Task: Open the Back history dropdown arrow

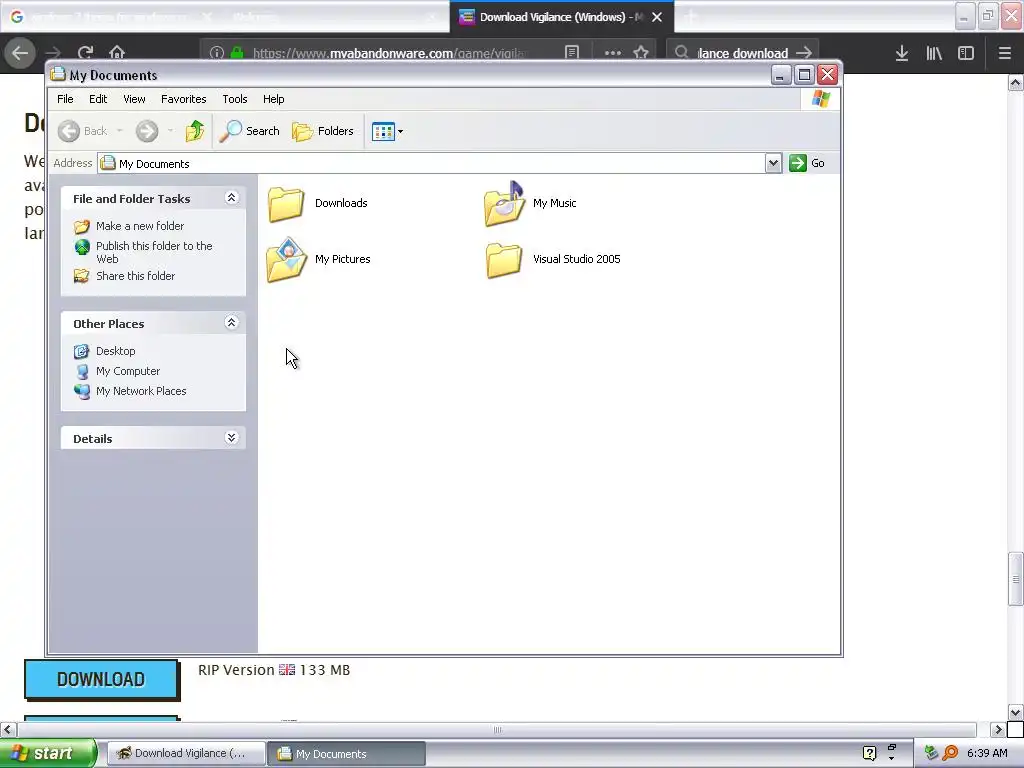Action: 120,131
